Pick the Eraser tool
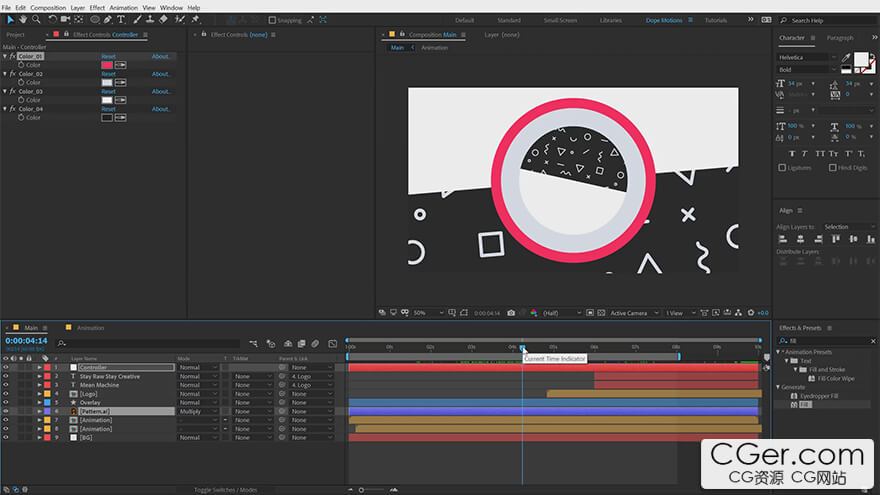 163,19
